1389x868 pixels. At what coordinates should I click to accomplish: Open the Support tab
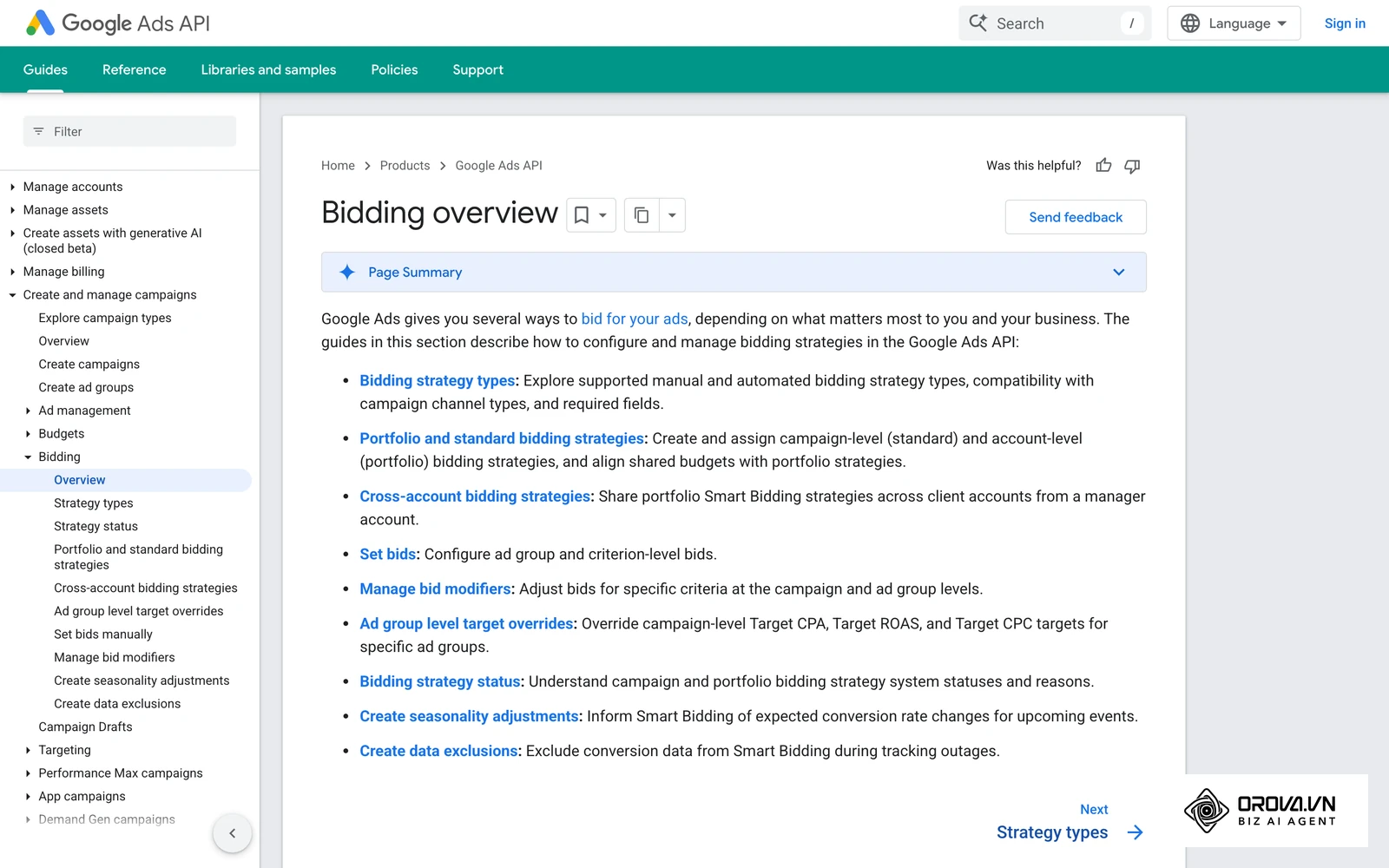pos(477,69)
